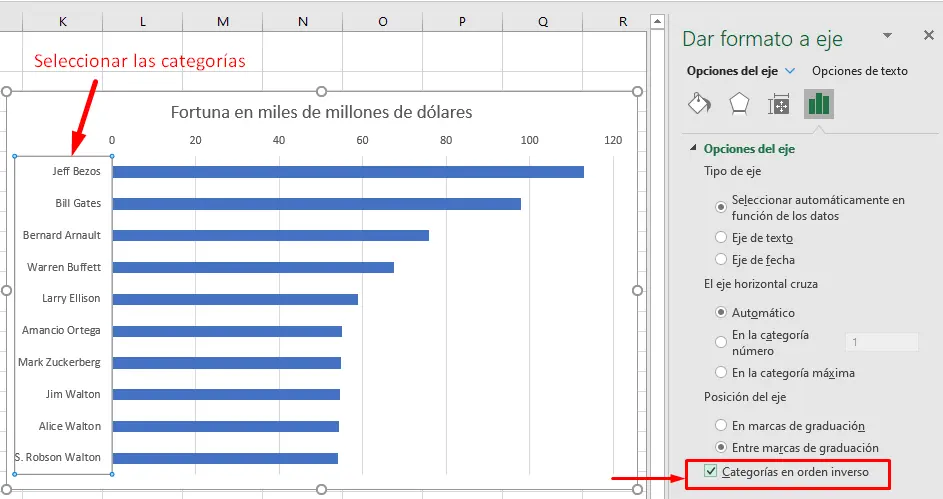Choose the Eje de fecha radio button

(720, 259)
